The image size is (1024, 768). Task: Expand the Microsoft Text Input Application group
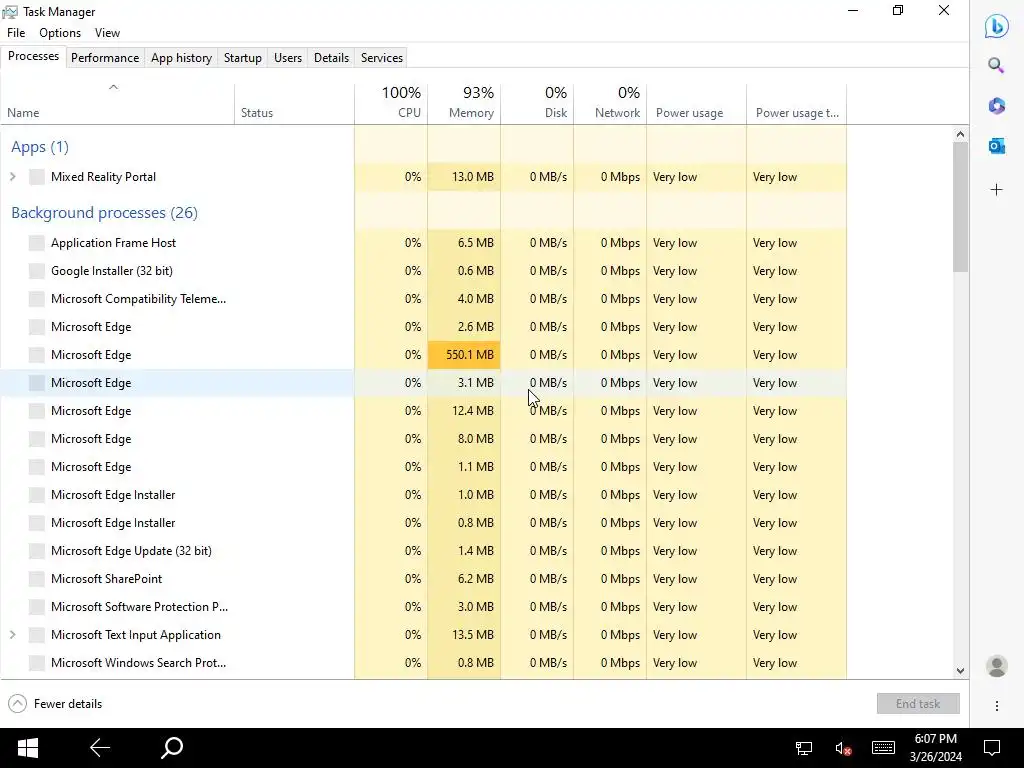pyautogui.click(x=12, y=635)
